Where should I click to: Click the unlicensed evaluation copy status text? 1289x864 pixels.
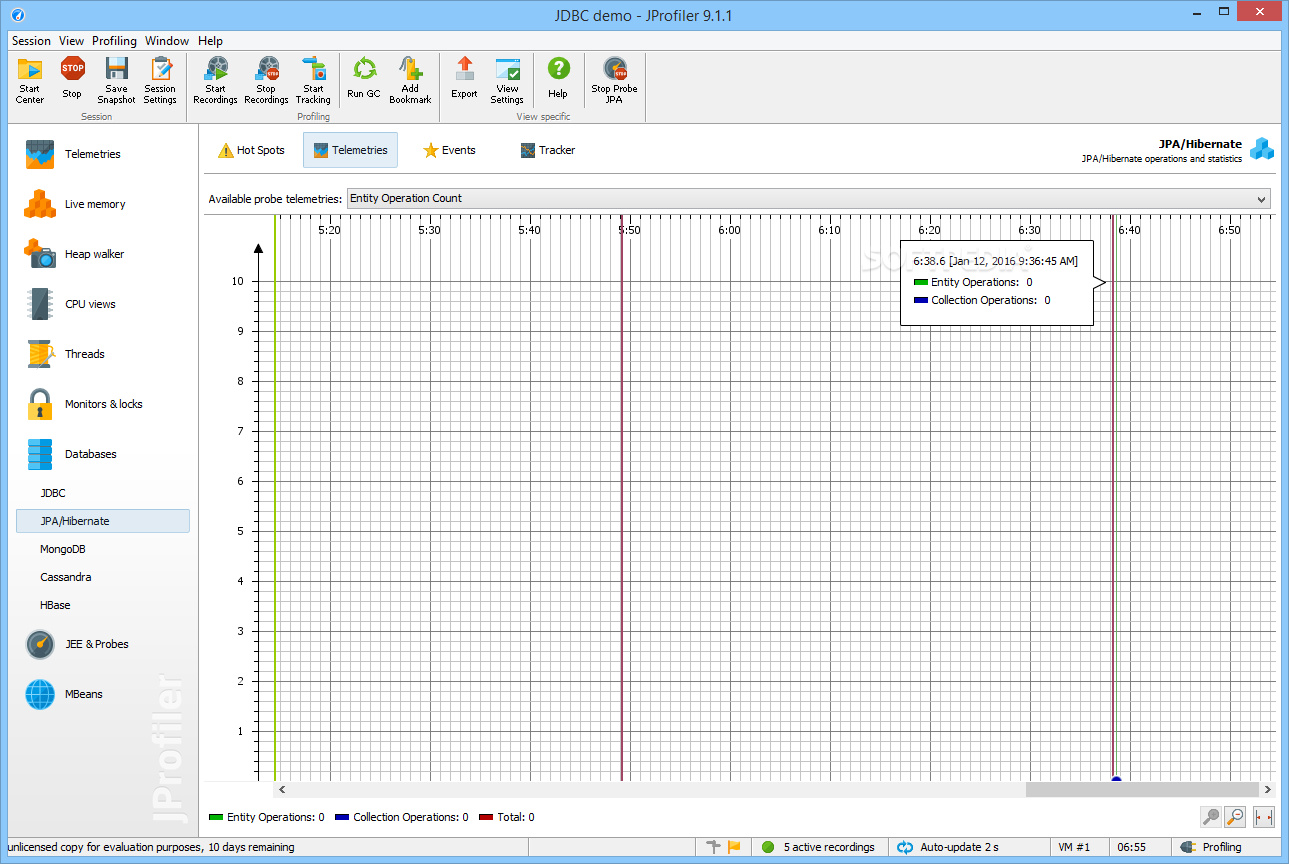tap(151, 847)
